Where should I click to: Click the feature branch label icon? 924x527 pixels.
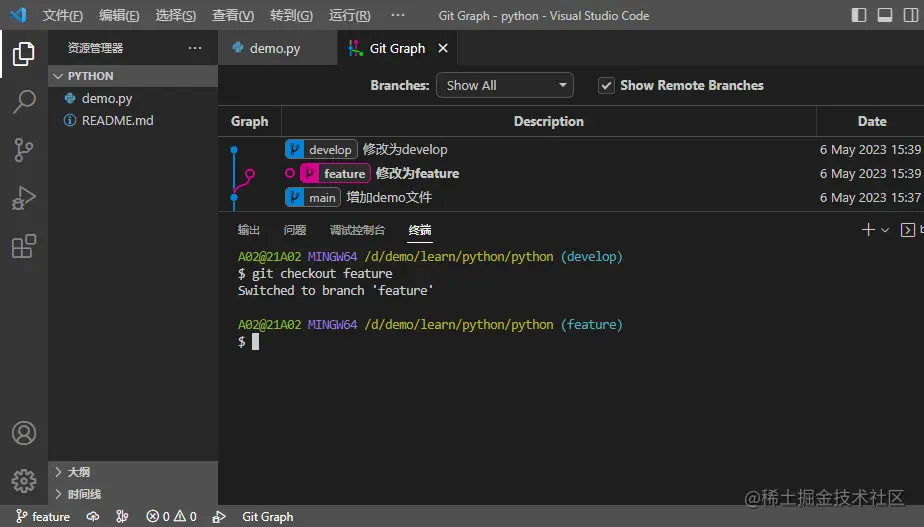309,173
